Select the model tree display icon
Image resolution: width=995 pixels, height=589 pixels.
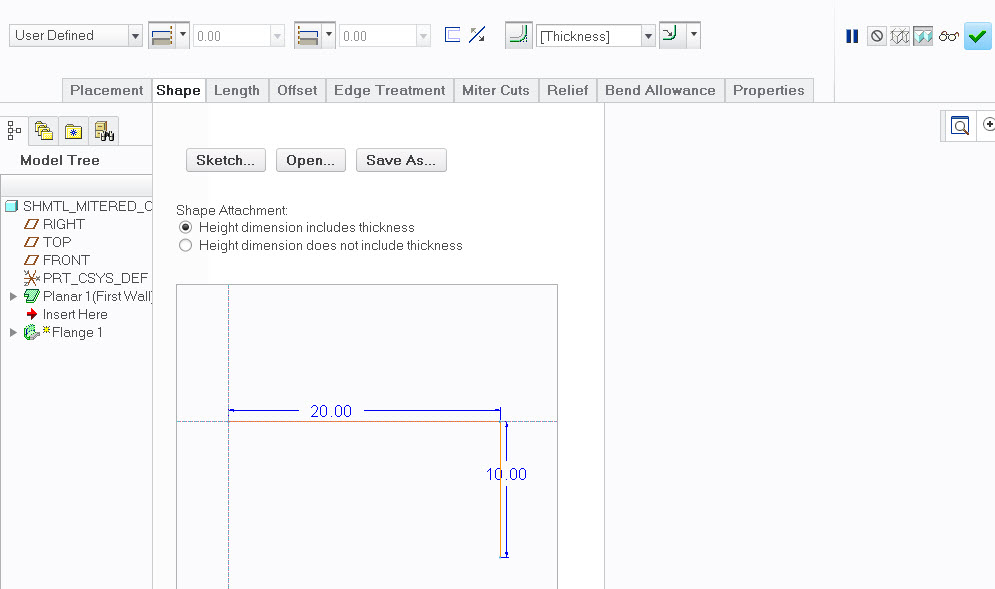point(14,130)
